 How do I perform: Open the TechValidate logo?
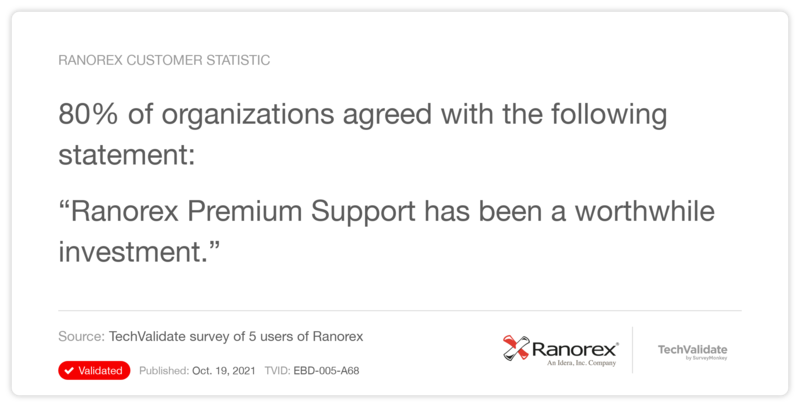(692, 351)
